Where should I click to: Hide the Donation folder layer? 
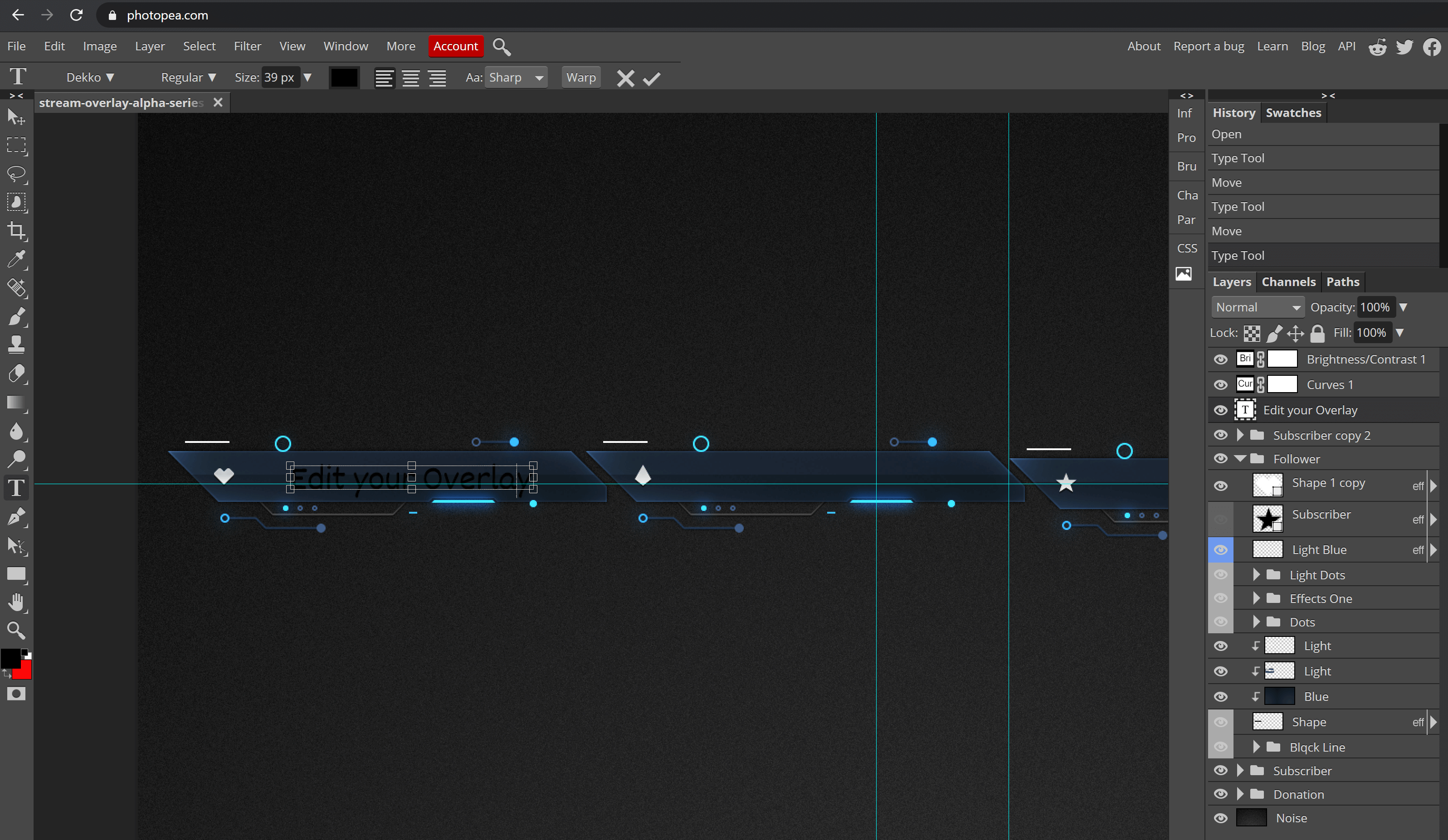(1220, 795)
